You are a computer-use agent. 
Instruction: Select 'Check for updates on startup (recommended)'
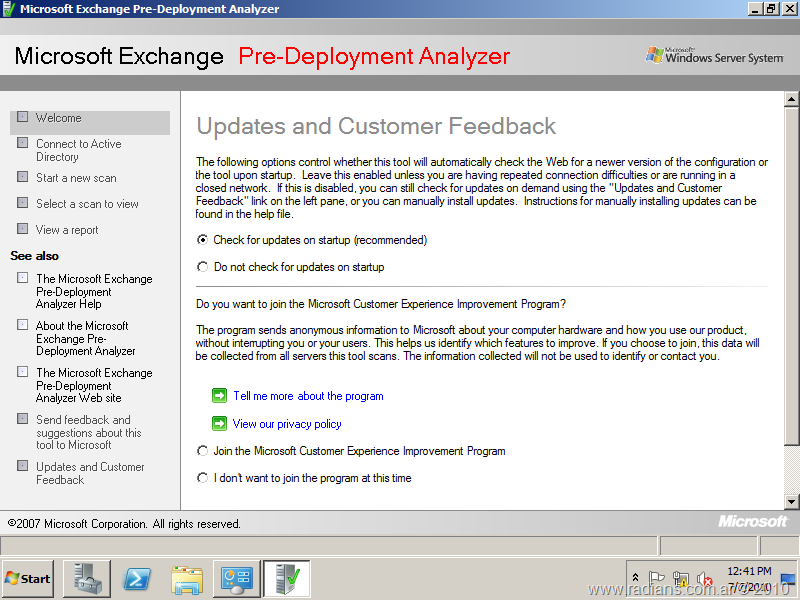pyautogui.click(x=203, y=240)
